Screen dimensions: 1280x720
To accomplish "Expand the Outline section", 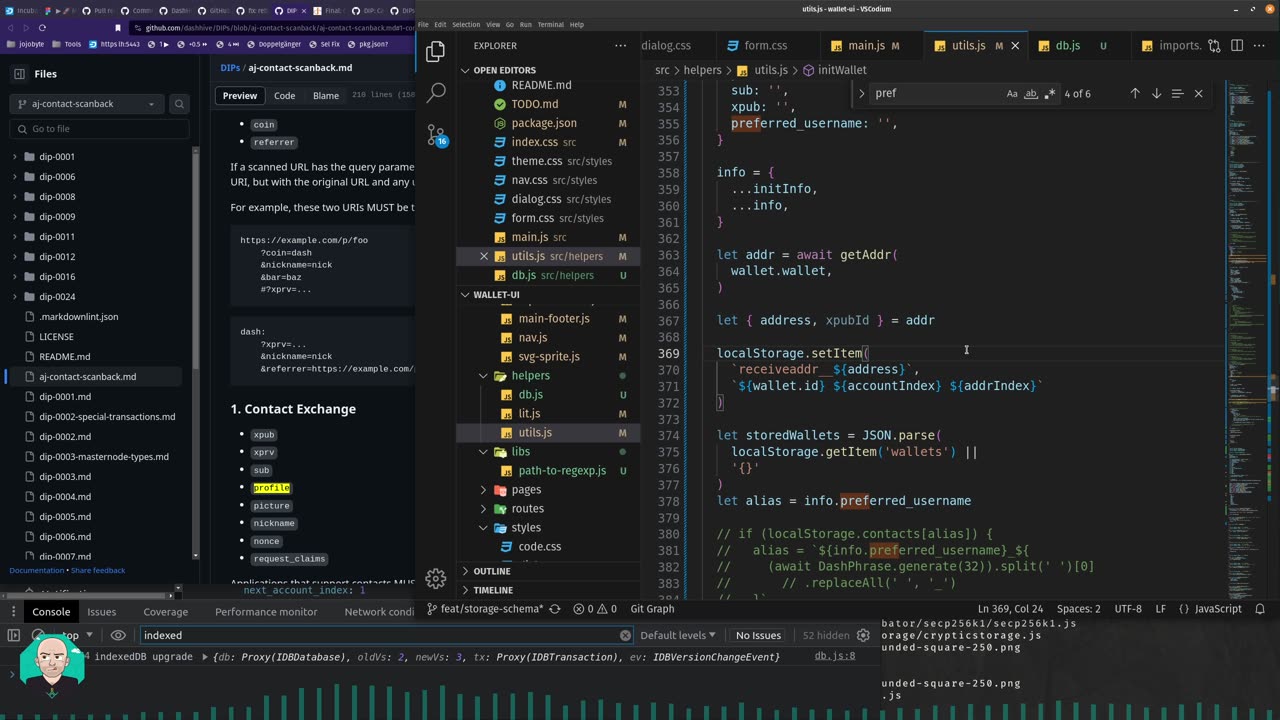I will click(491, 571).
